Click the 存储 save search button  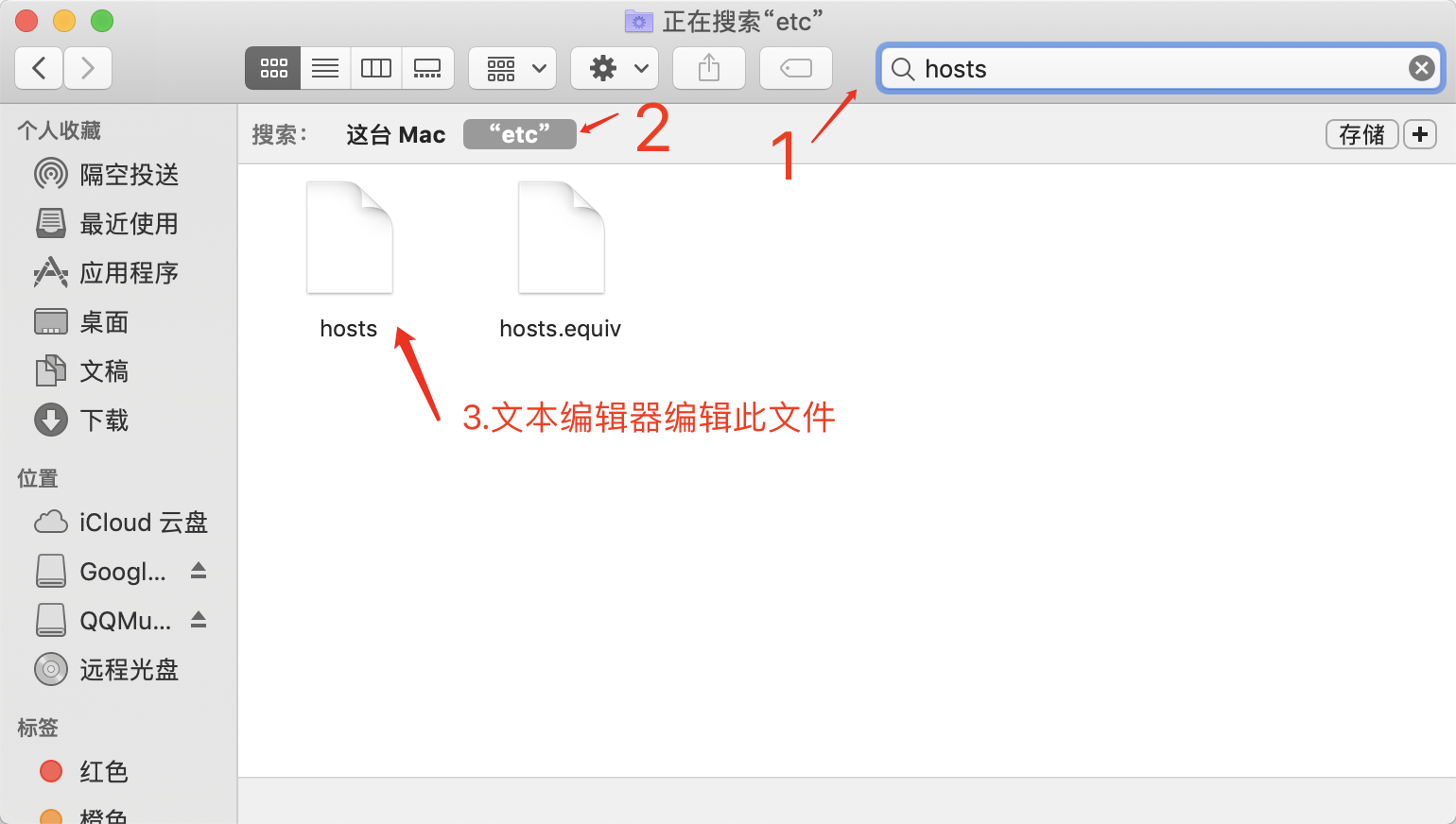pyautogui.click(x=1361, y=134)
